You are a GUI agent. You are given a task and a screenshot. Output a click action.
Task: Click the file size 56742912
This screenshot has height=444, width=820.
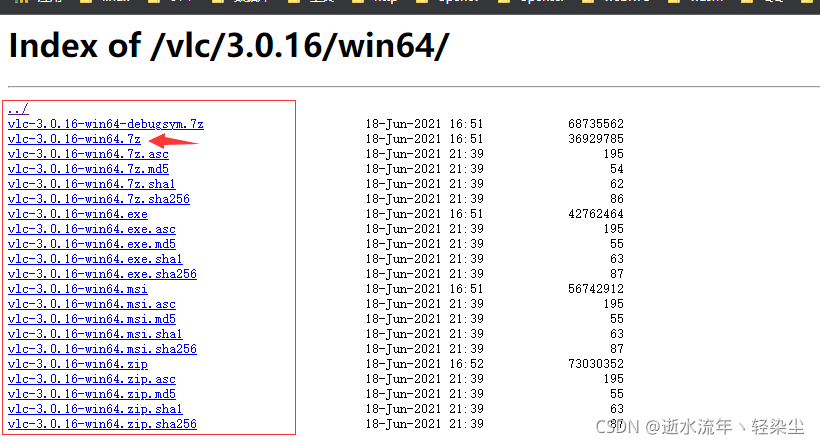point(596,289)
